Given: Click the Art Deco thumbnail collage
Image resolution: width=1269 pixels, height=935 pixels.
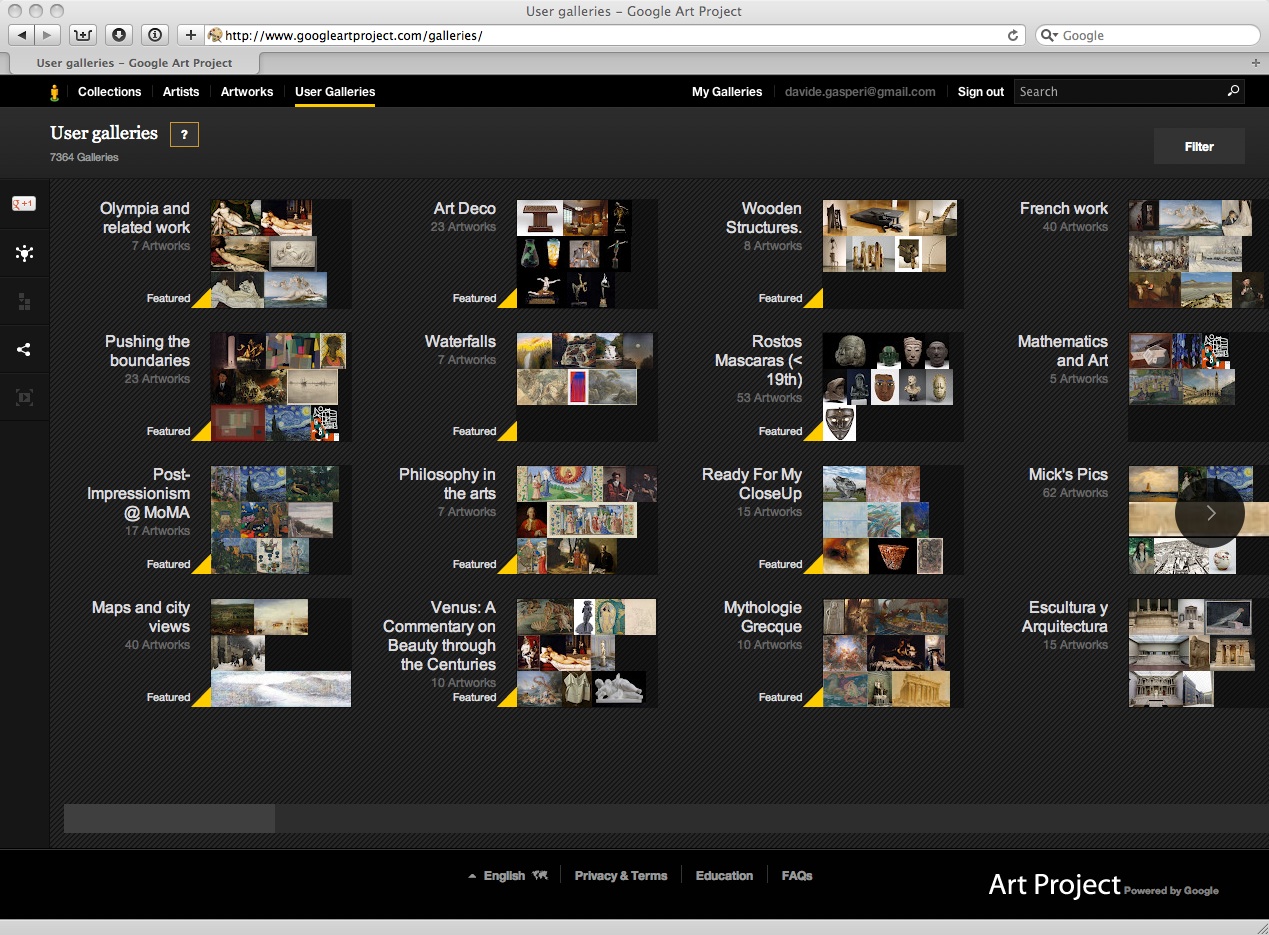Looking at the screenshot, I should tap(587, 253).
